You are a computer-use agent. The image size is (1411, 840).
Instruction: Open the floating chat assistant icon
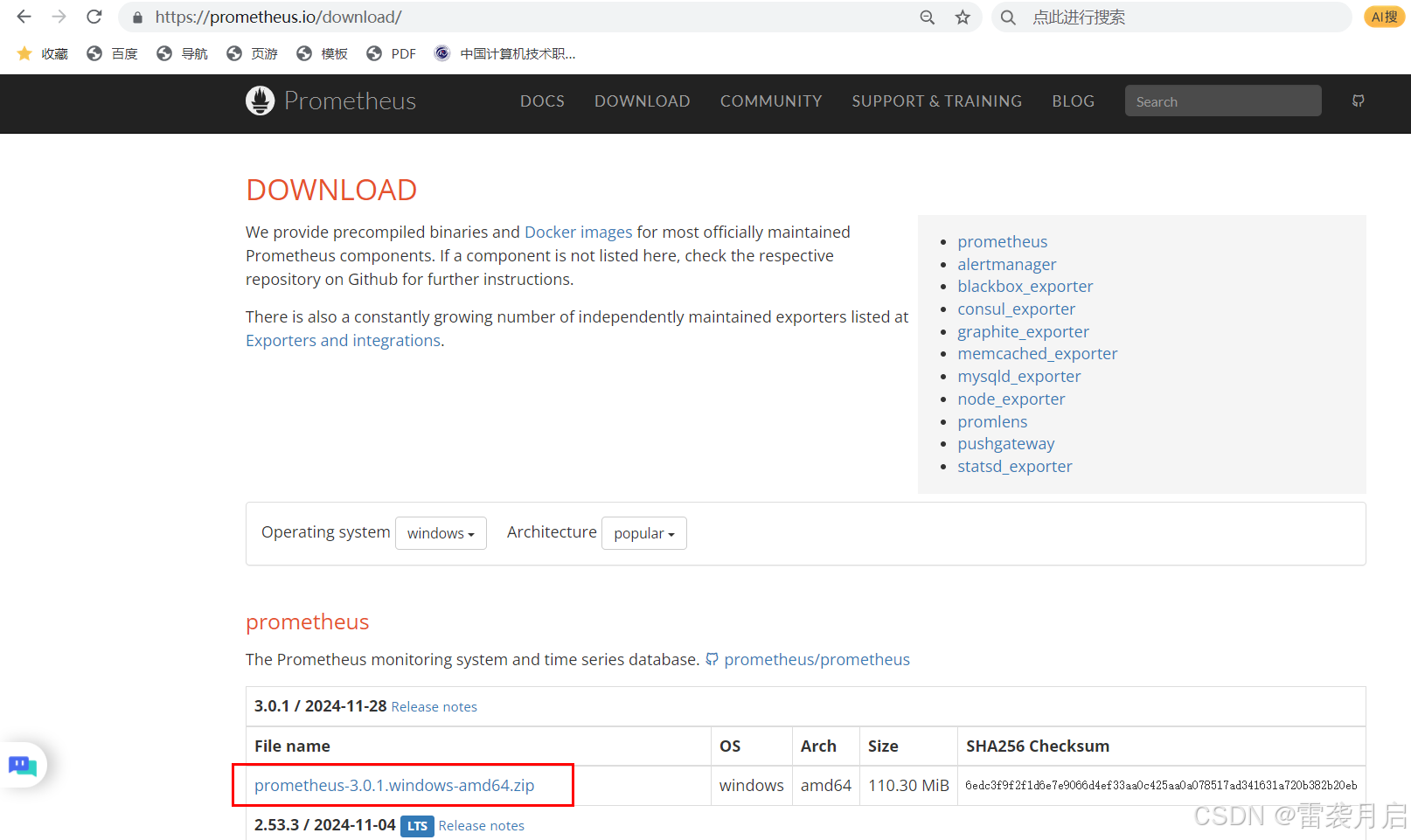[23, 766]
